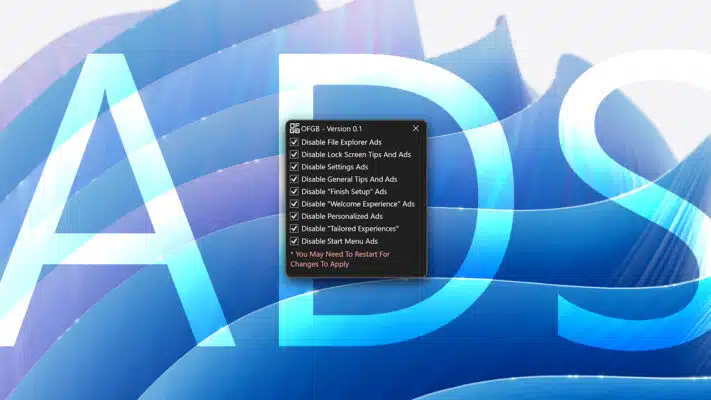711x400 pixels.
Task: Click the OFGB logo icon in title bar
Action: click(x=294, y=128)
